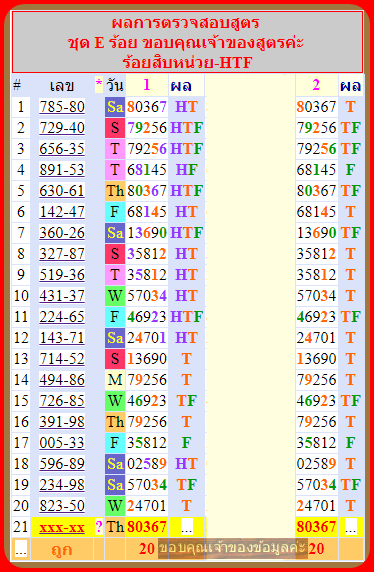The height and width of the screenshot is (572, 374).
Task: Click the ellipsis cell in bottom-left corner
Action: (x=21, y=549)
